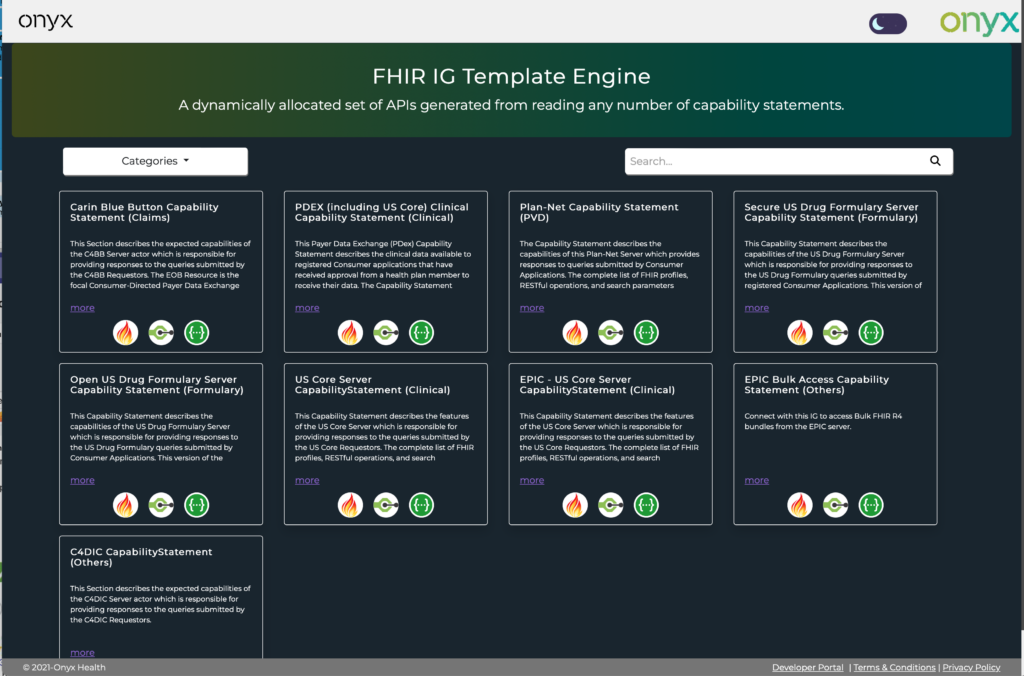This screenshot has width=1024, height=676.
Task: Click flame icon on Secure US Drug Formulary card
Action: tap(799, 332)
